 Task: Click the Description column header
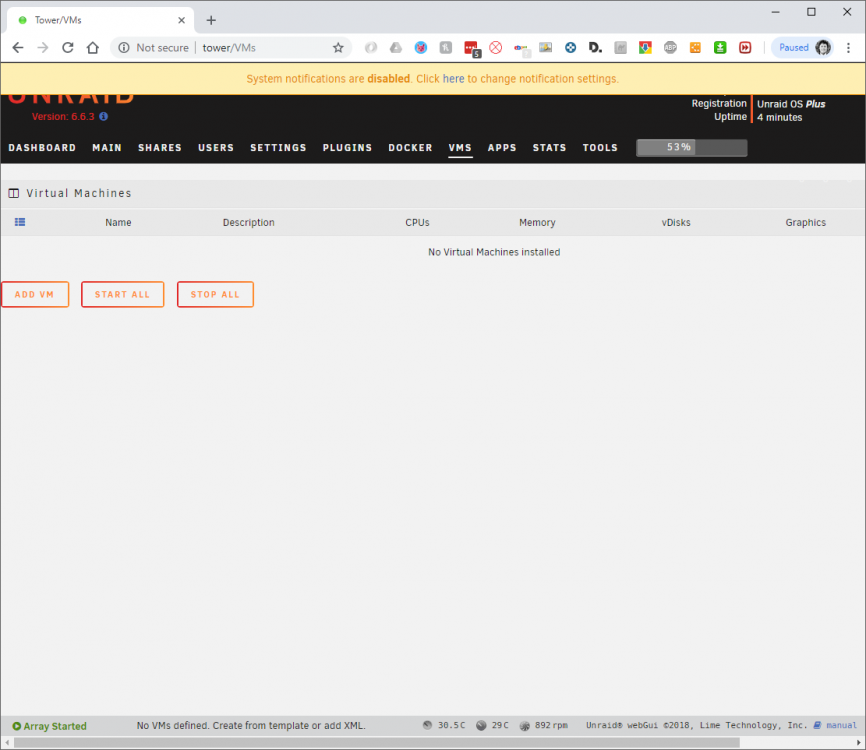tap(249, 223)
